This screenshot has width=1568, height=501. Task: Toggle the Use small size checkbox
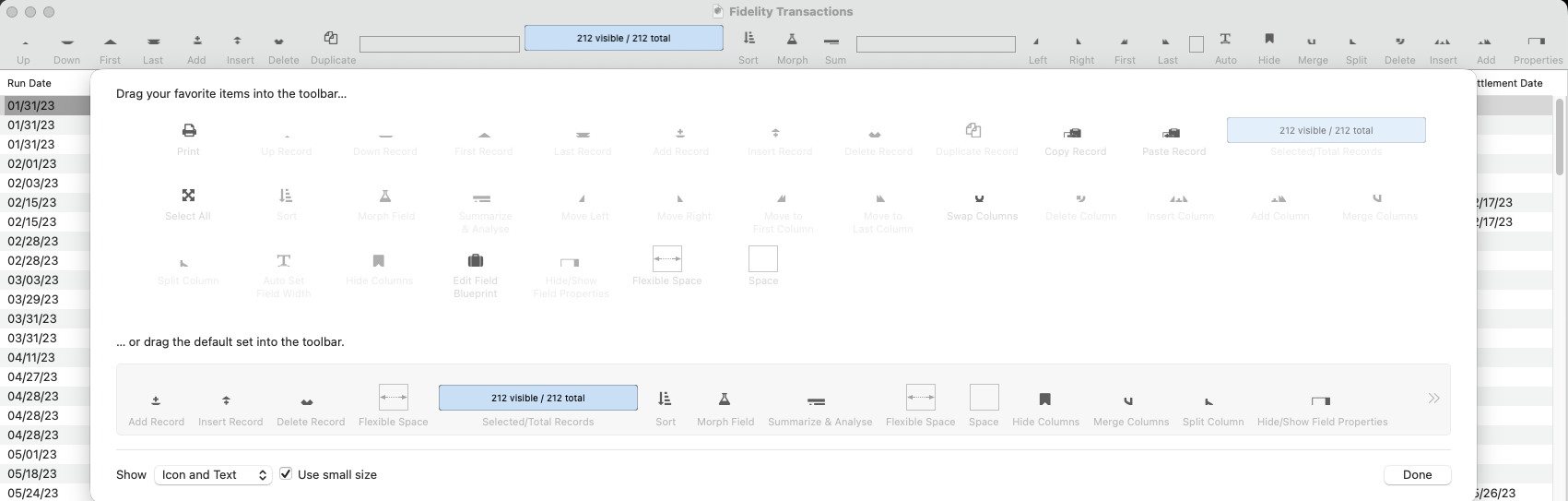(287, 474)
